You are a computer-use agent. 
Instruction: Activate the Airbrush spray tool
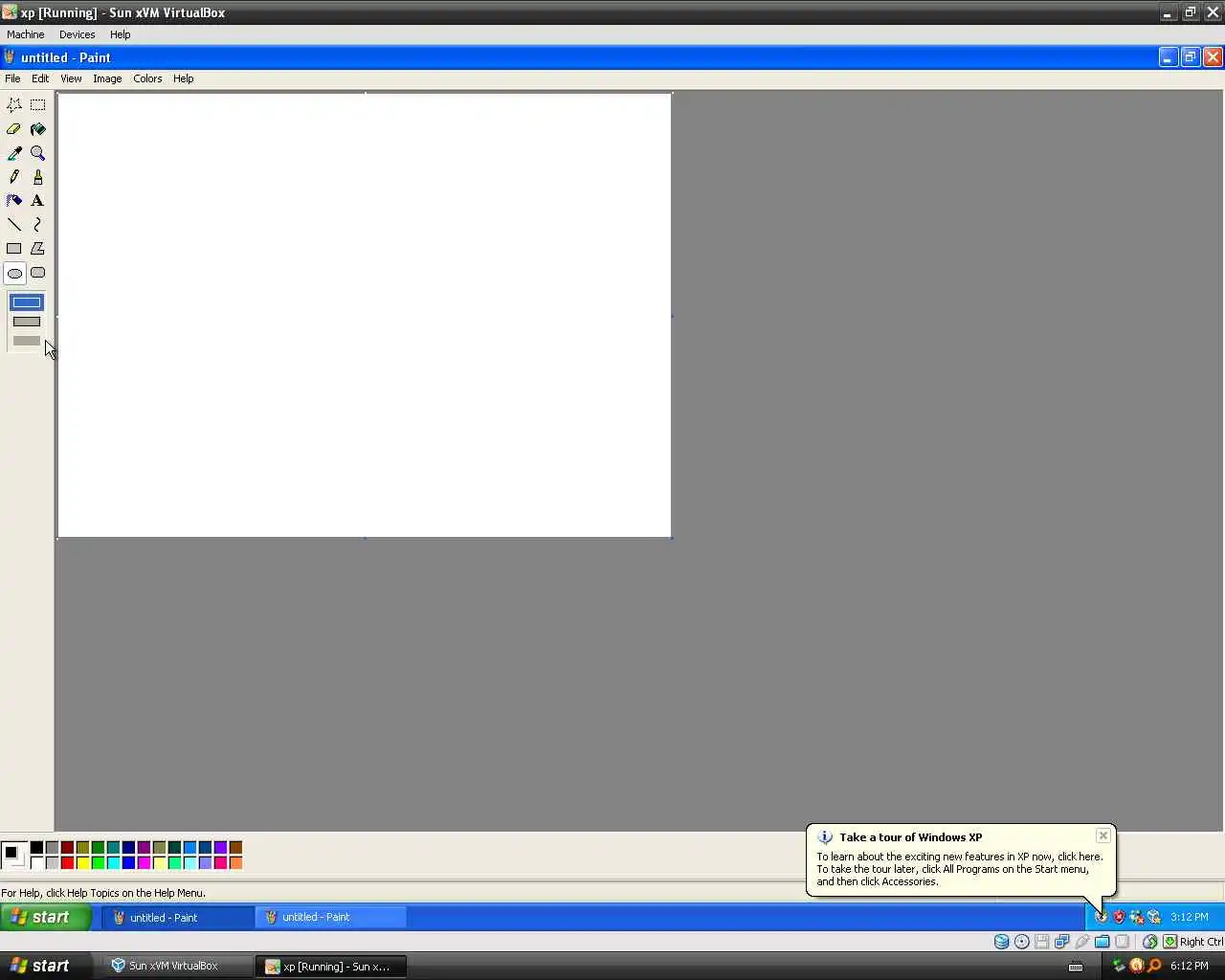[14, 201]
